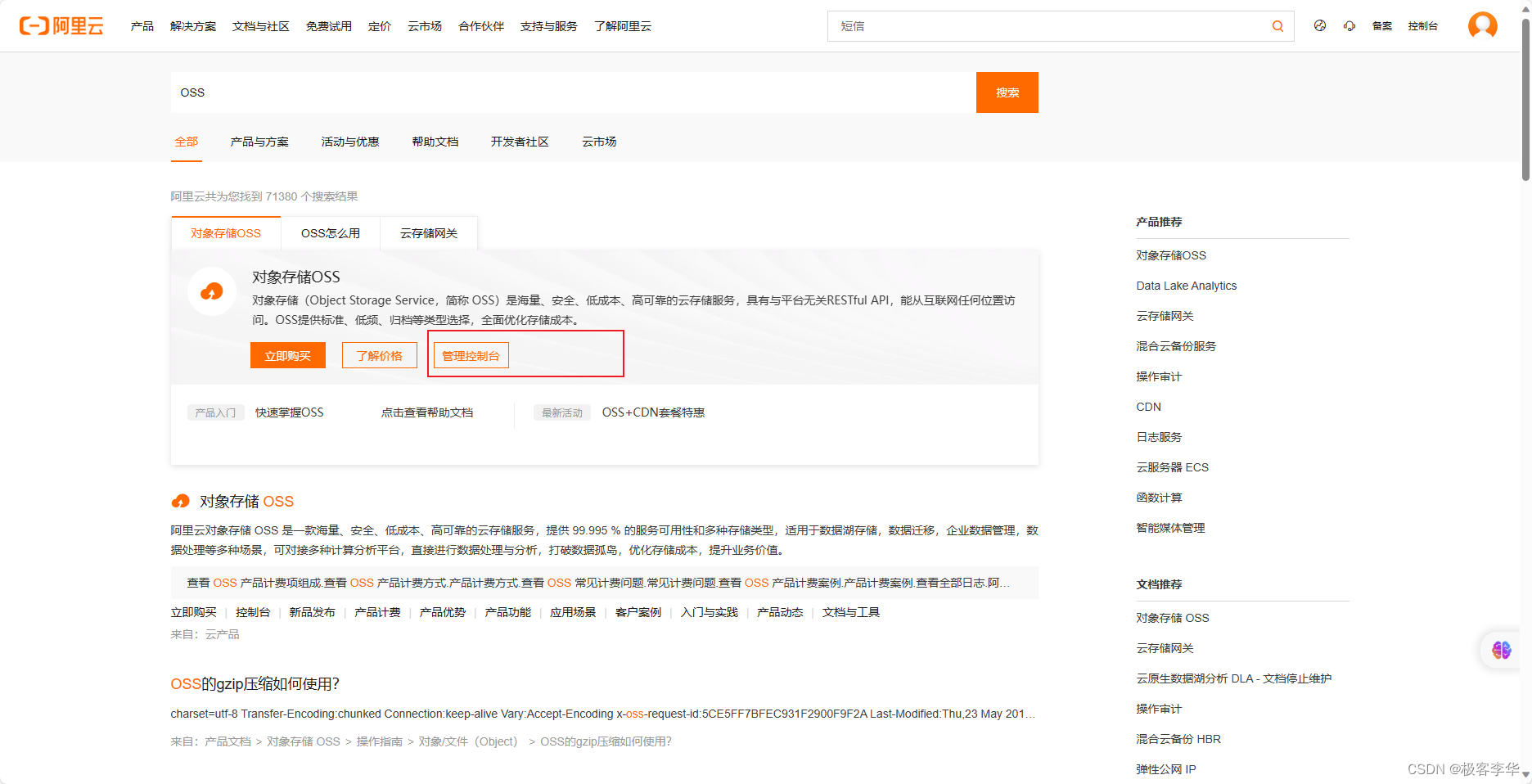Open the globe language icon in header
The height and width of the screenshot is (784, 1532).
(x=1320, y=26)
